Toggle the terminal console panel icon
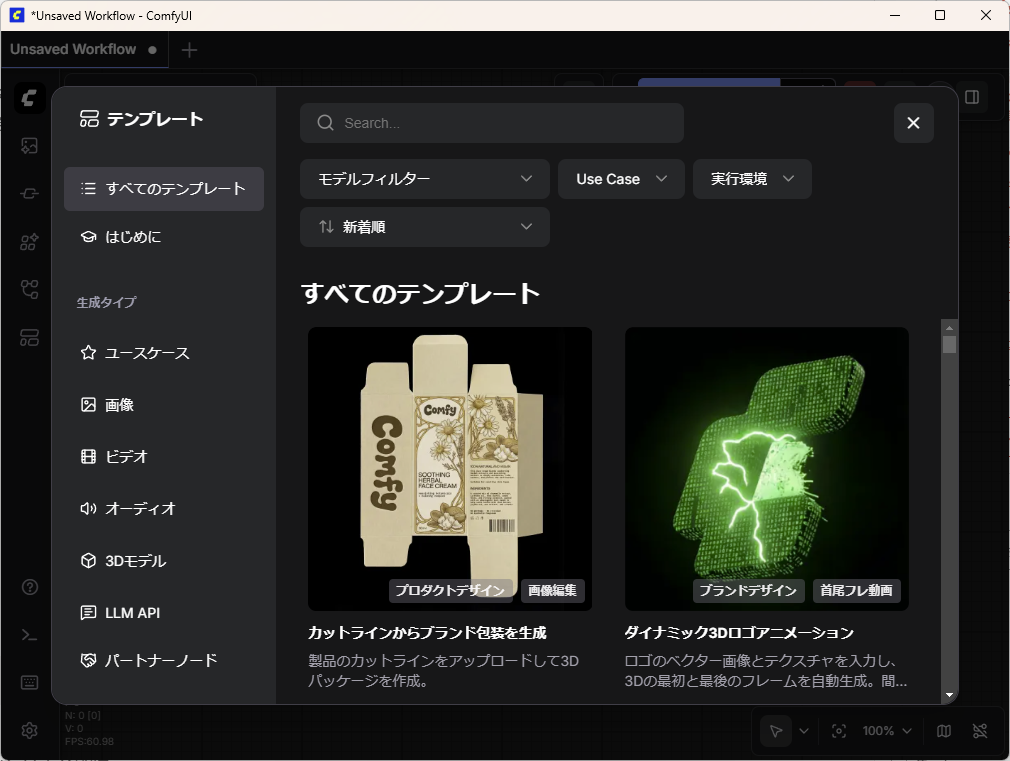Screen dimensions: 1010x761 (29, 635)
